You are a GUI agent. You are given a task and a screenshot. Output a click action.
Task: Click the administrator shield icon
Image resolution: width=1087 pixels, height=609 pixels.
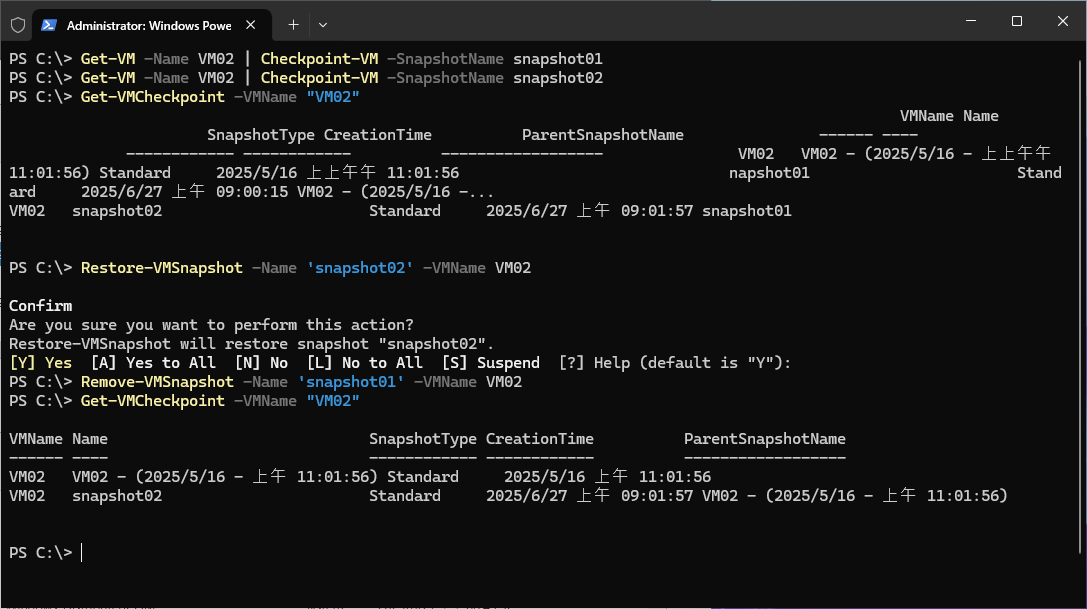point(17,24)
